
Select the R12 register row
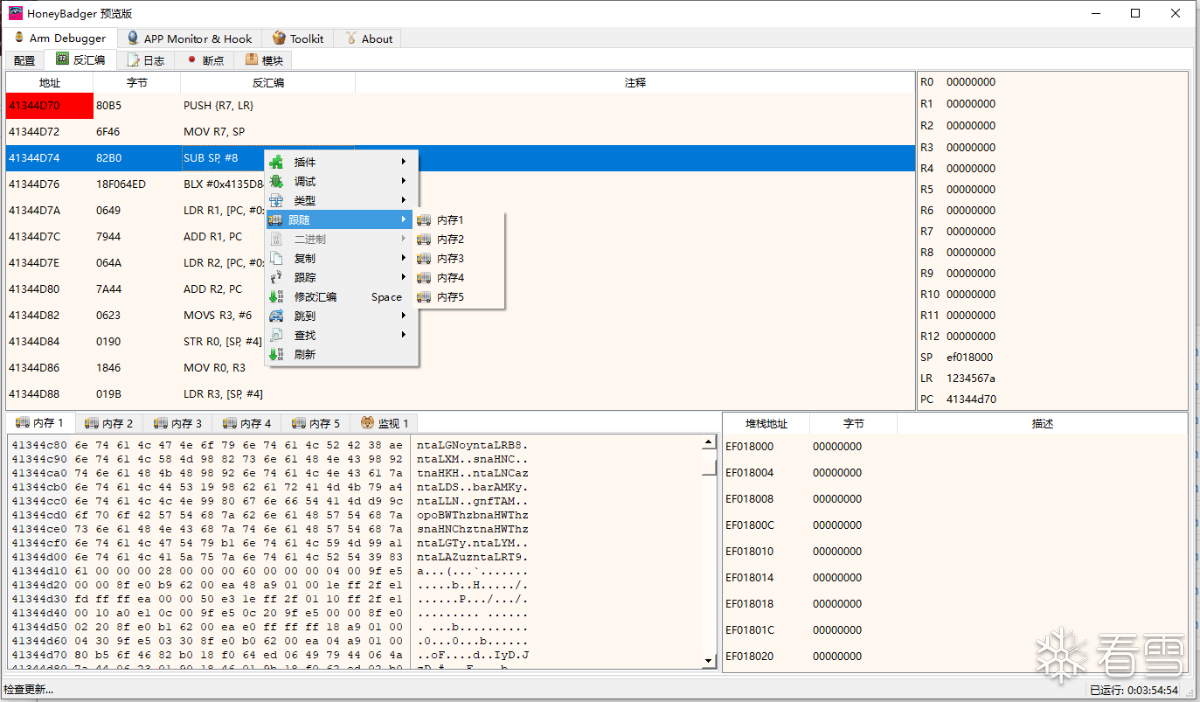pyautogui.click(x=1051, y=336)
